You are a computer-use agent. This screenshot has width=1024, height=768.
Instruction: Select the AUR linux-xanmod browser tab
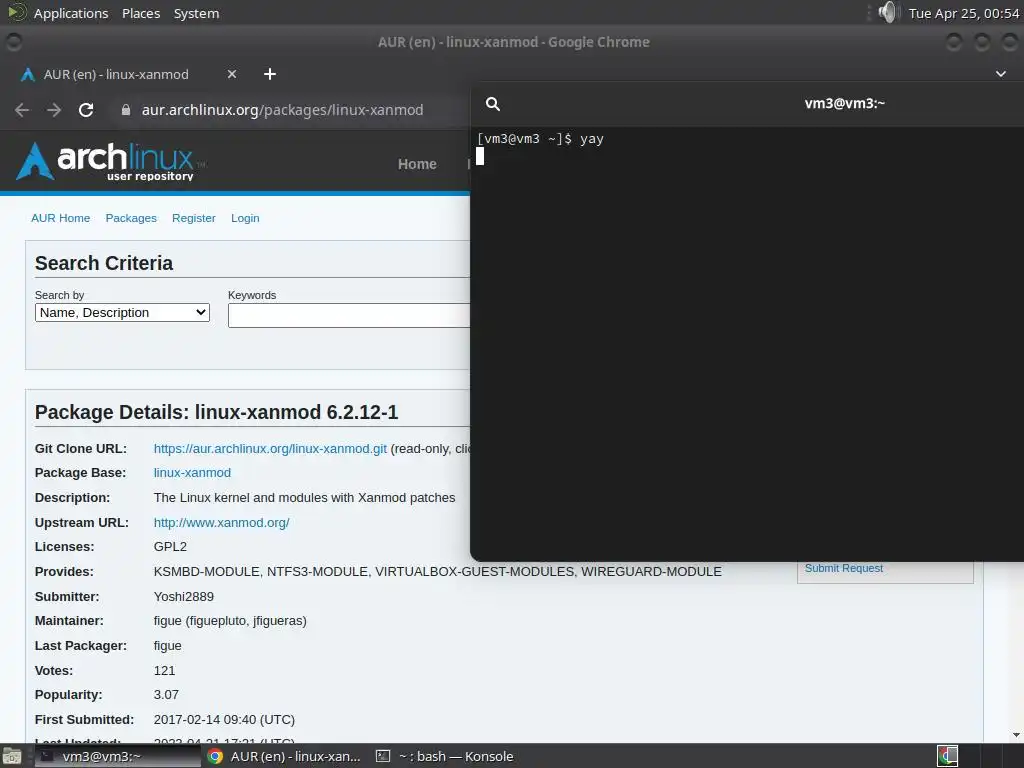pos(129,74)
